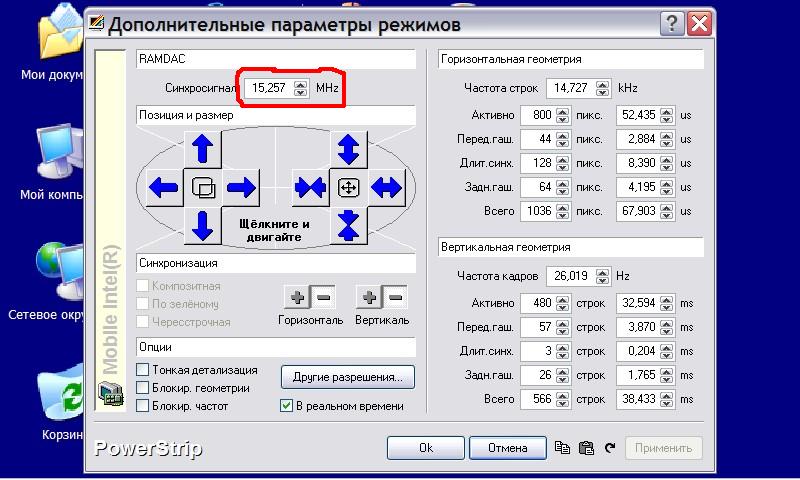Click the stretch vertical size icon

[x=348, y=149]
